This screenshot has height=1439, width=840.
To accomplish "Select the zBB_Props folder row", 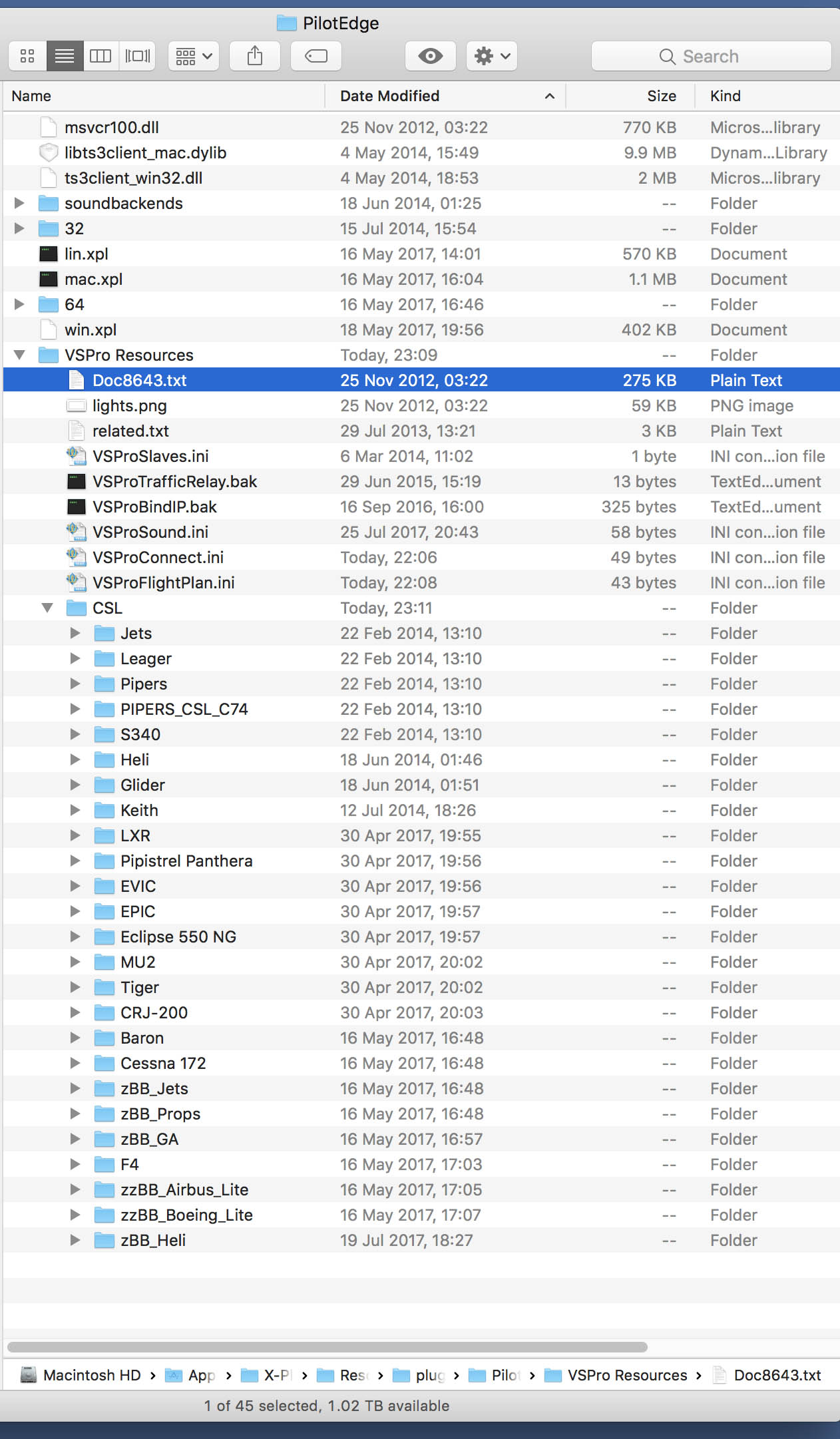I will (x=421, y=1114).
